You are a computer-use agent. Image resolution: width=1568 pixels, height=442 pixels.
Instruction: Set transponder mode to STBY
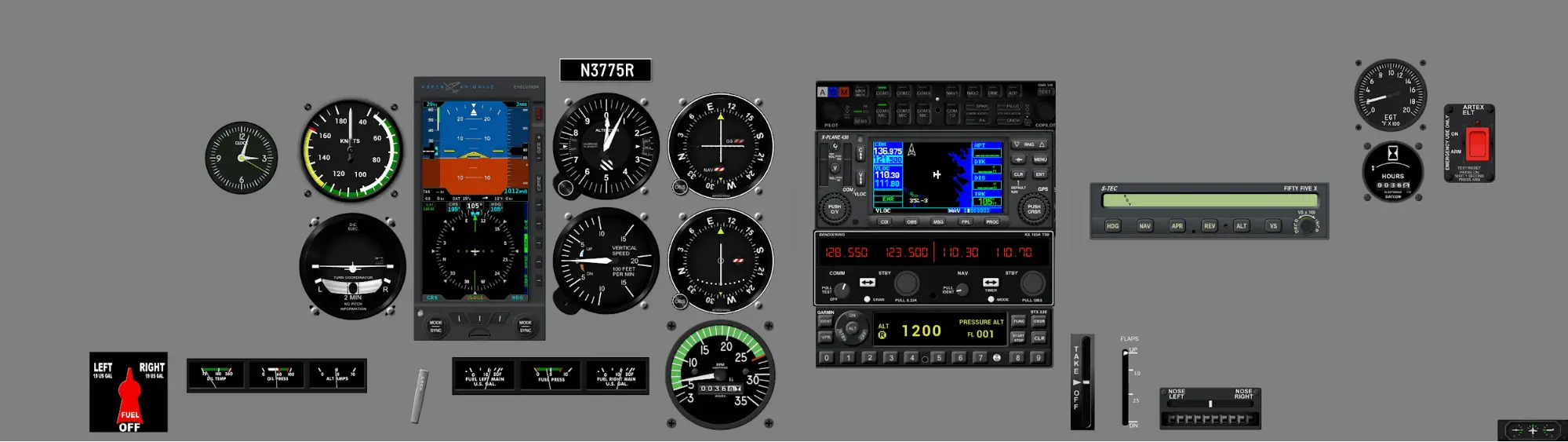(842, 336)
